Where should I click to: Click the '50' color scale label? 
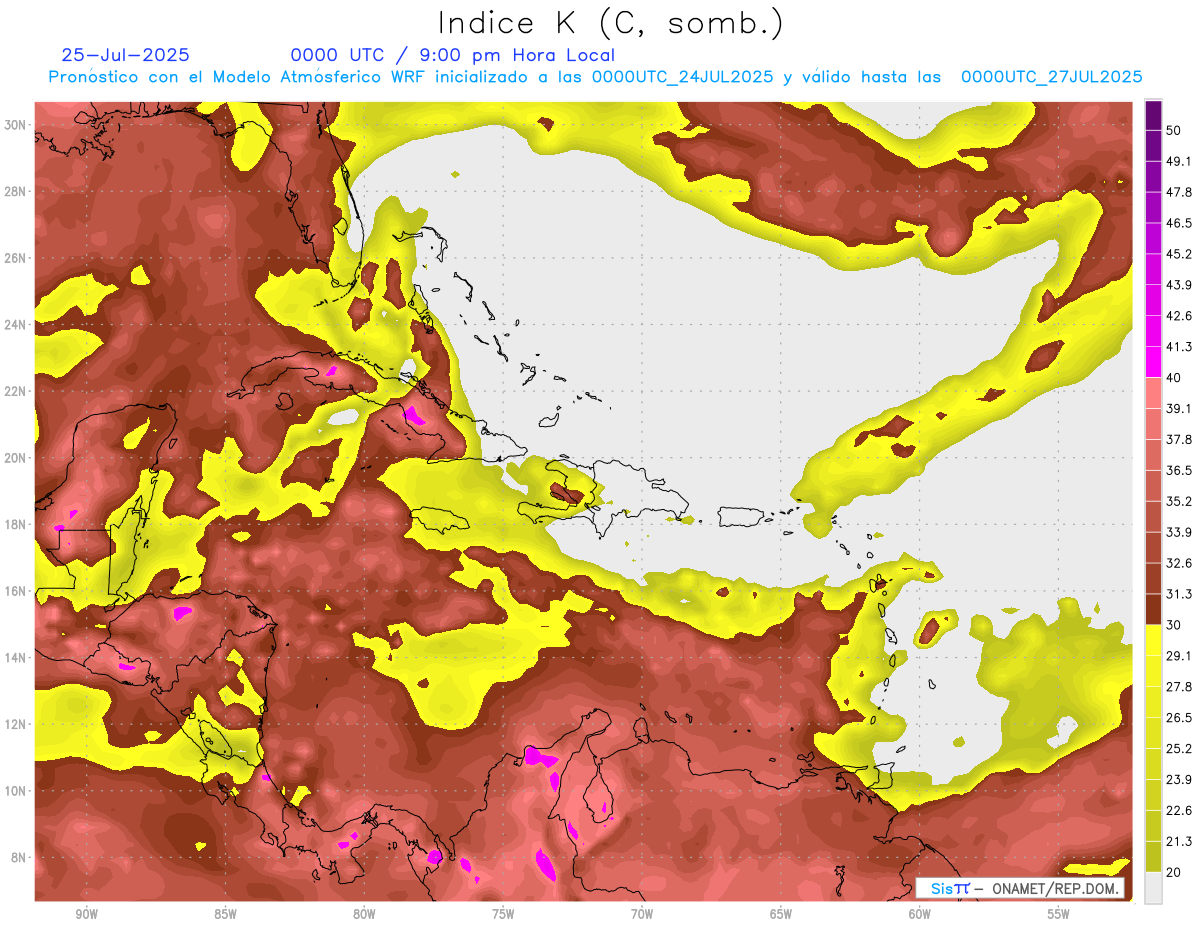coord(1173,129)
